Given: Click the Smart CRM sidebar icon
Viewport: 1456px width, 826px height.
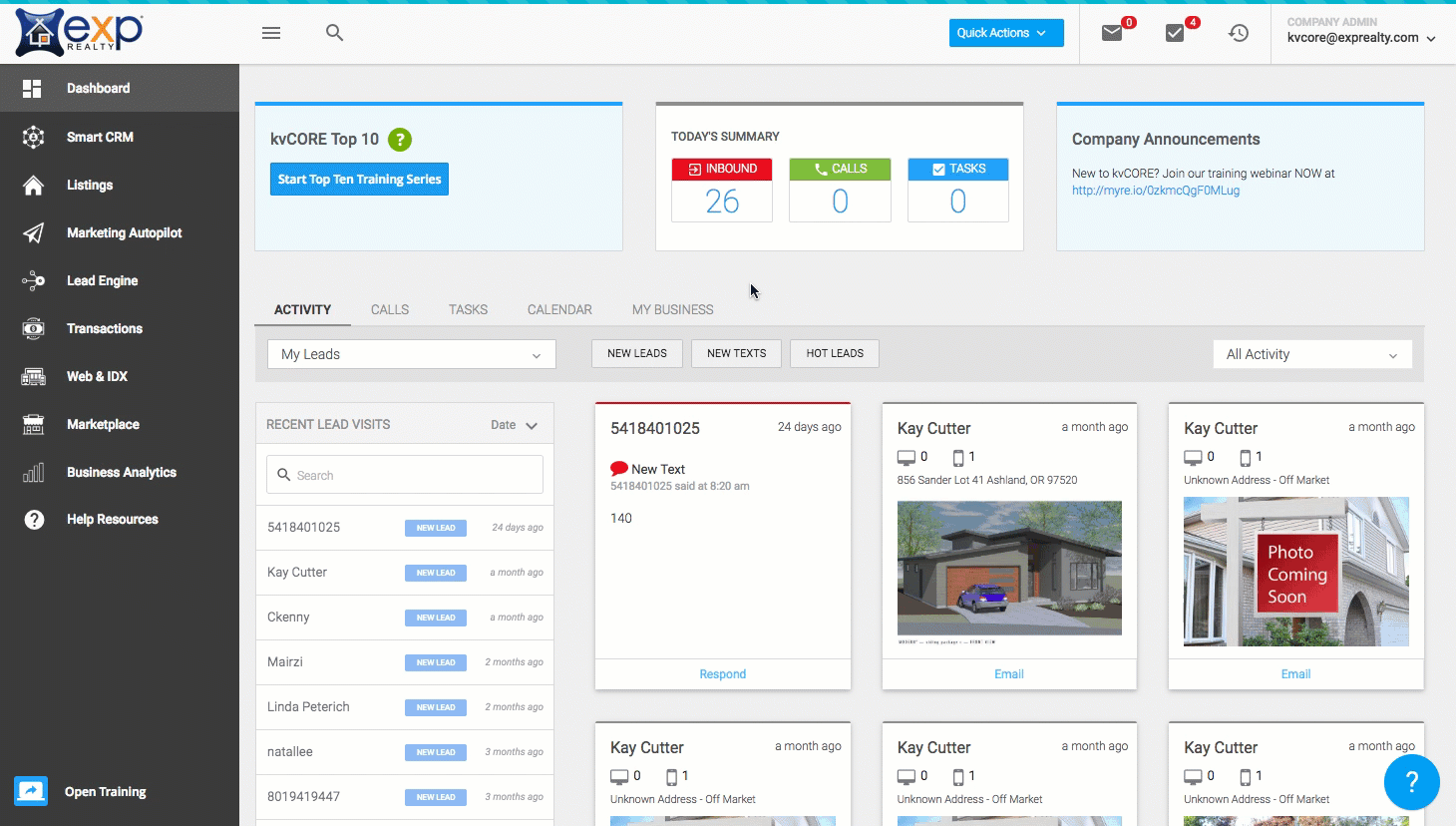Looking at the screenshot, I should [33, 137].
